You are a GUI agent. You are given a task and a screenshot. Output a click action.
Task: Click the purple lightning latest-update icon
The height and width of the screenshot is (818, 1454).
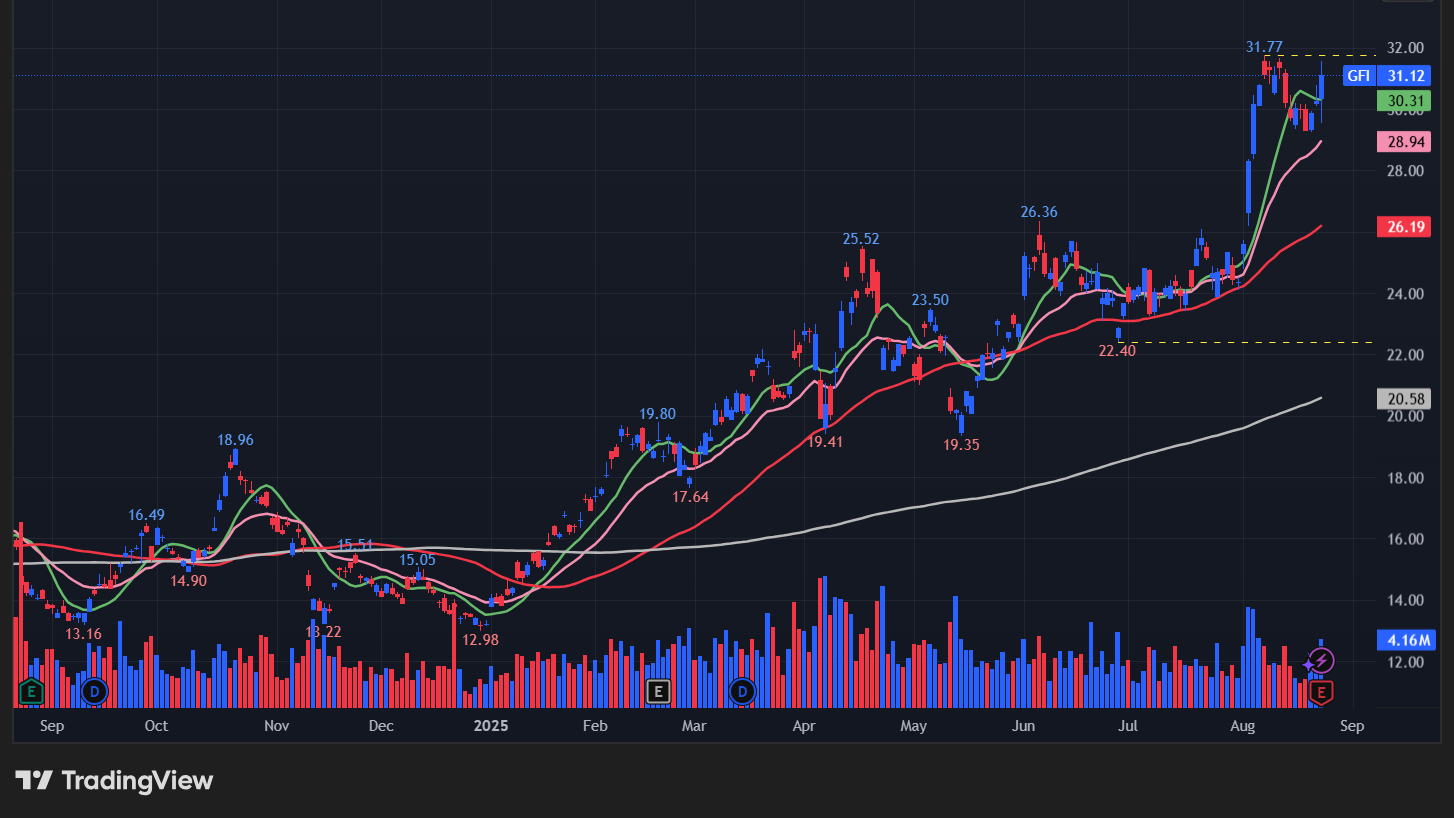point(1321,660)
